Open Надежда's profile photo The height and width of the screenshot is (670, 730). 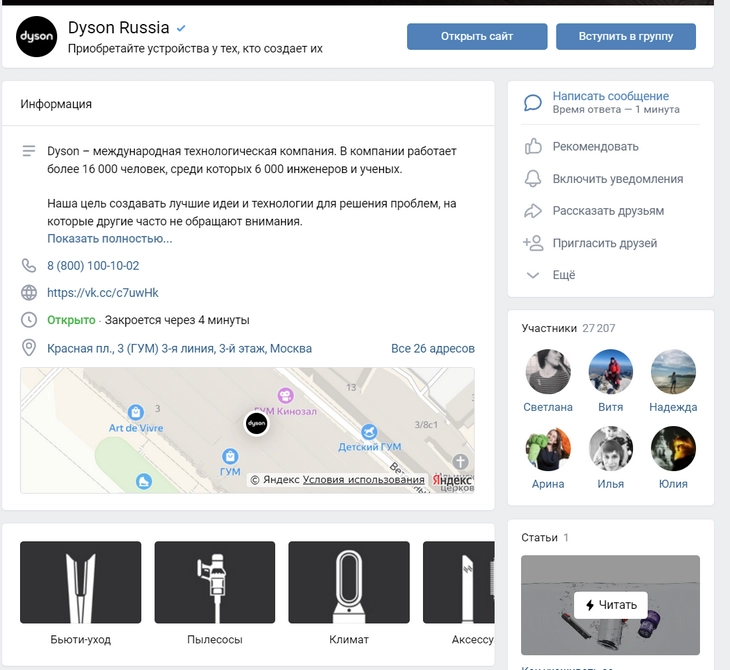coord(673,372)
